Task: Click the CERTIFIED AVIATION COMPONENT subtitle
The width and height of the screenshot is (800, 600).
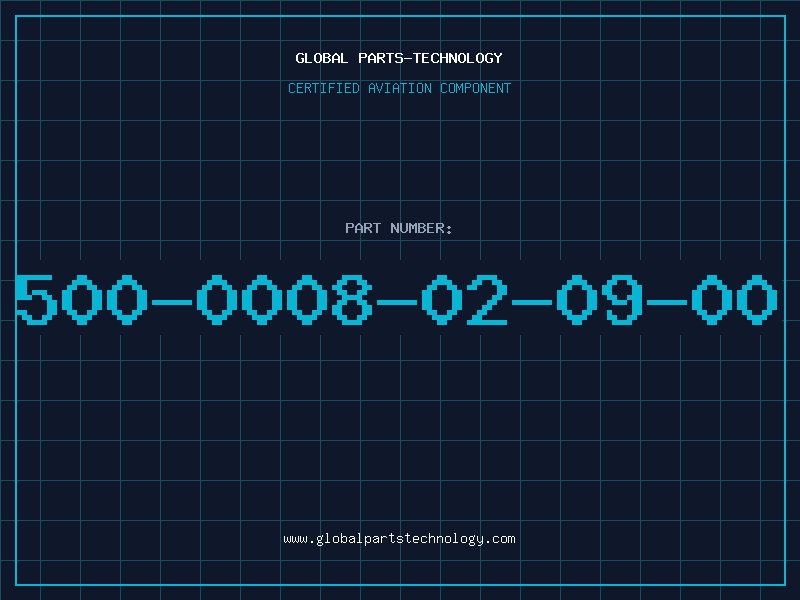Action: [x=399, y=88]
